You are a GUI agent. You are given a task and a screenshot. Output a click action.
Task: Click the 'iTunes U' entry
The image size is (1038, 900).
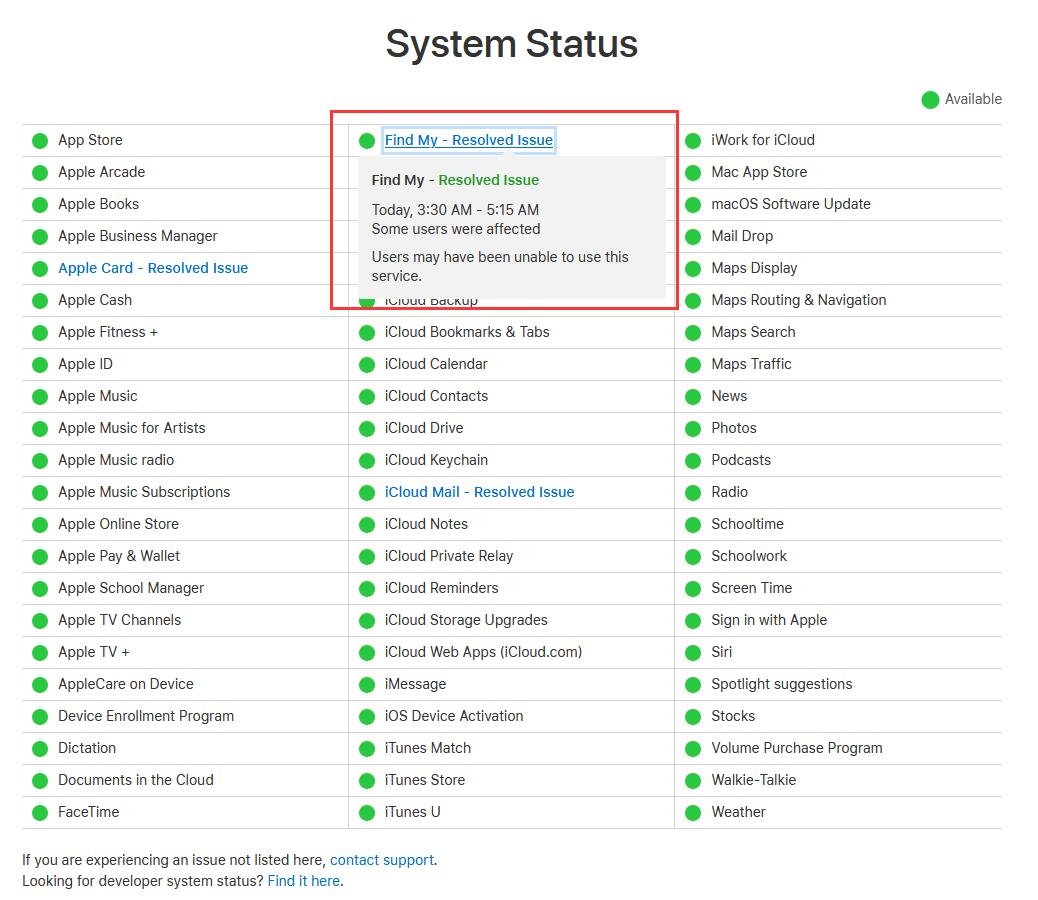point(412,812)
